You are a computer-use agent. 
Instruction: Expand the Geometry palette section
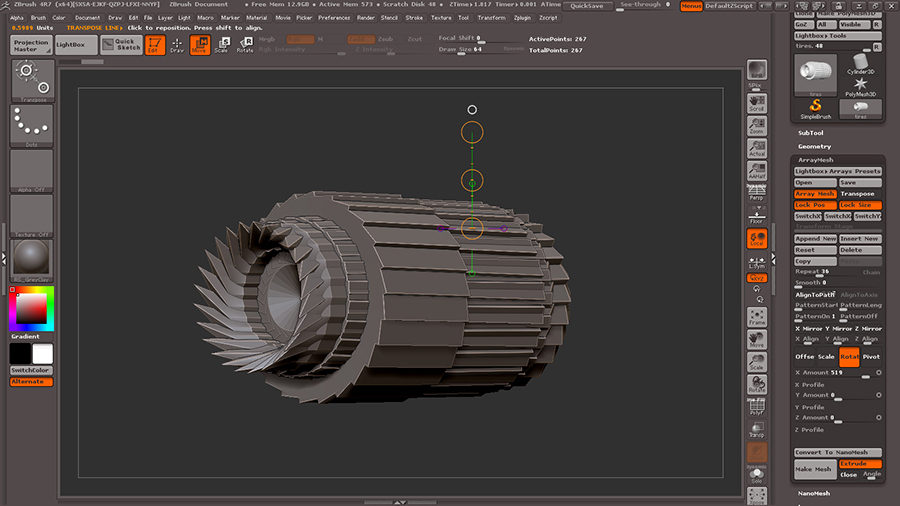(814, 146)
